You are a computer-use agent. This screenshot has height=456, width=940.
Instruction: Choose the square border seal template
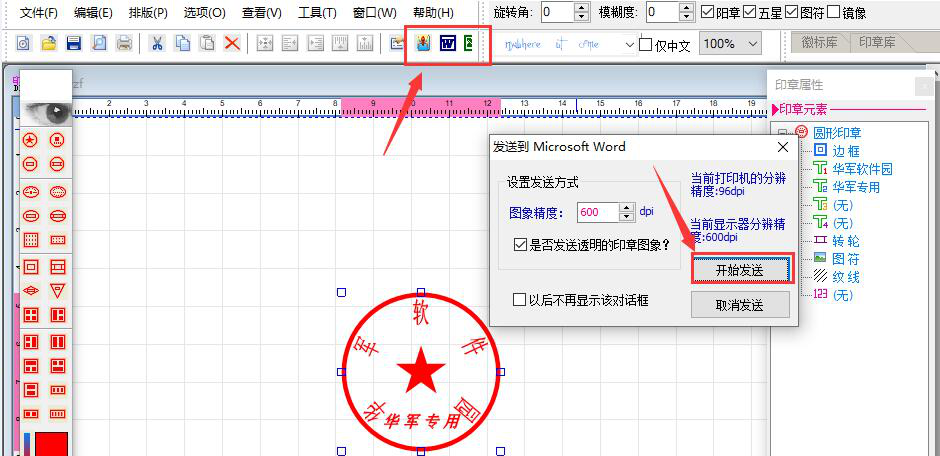31,267
